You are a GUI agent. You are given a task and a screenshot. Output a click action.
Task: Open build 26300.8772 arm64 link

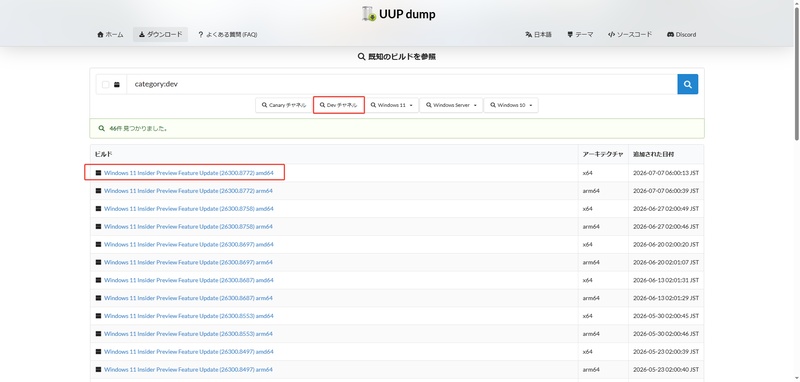(x=188, y=191)
